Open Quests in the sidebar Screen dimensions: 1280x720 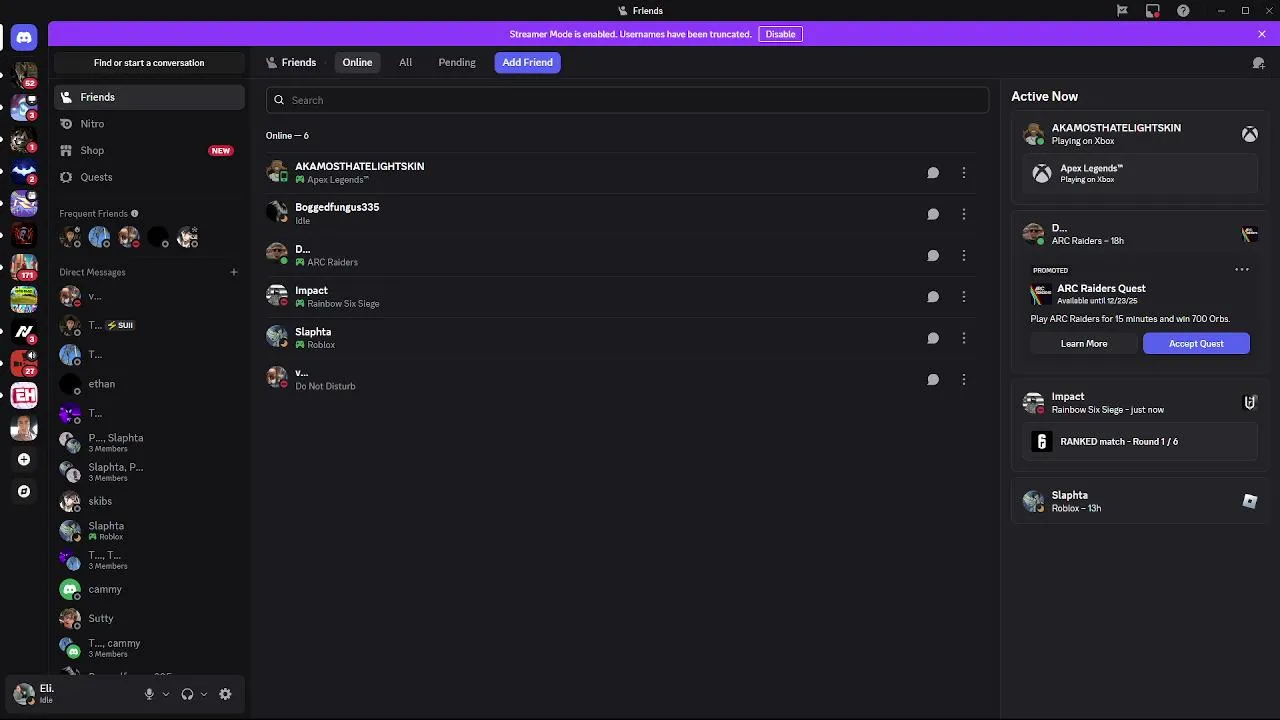point(149,177)
